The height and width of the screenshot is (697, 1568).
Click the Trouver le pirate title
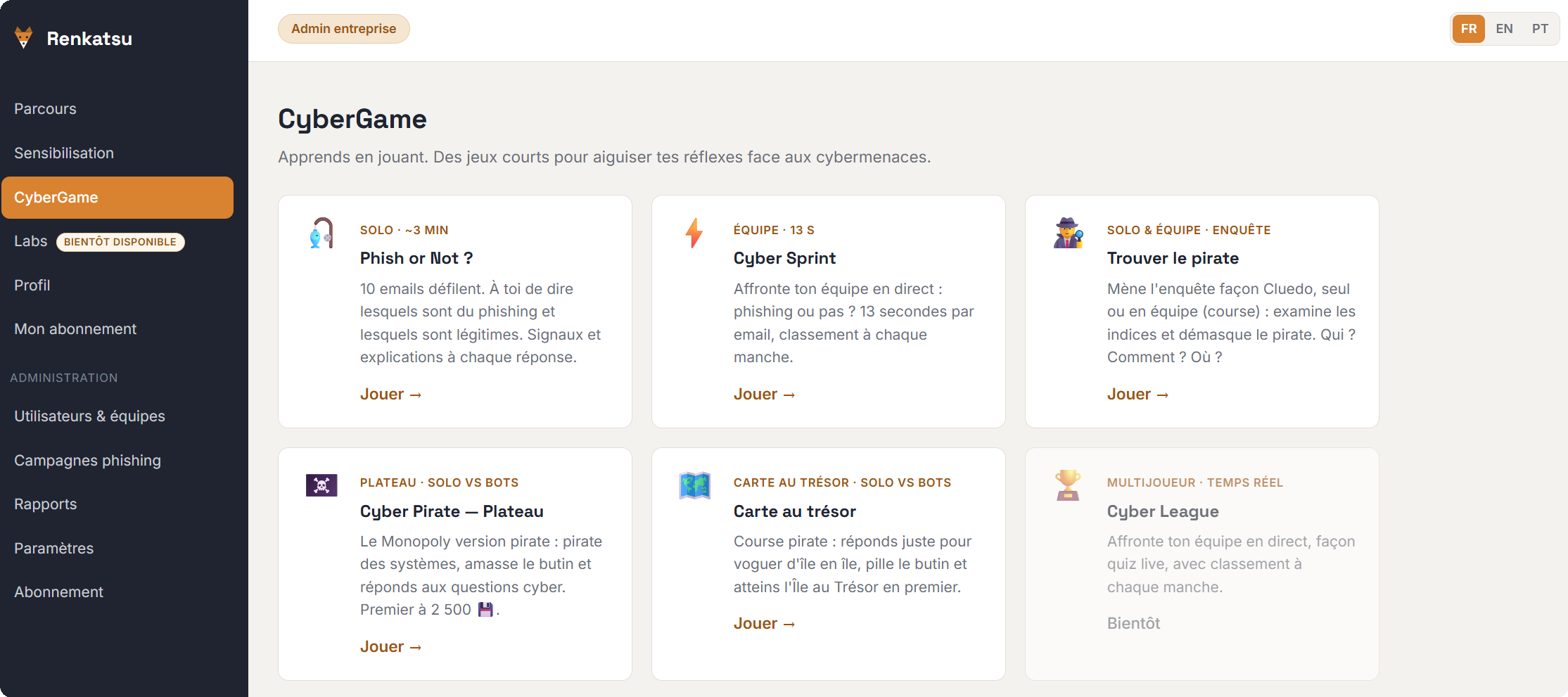pos(1173,258)
